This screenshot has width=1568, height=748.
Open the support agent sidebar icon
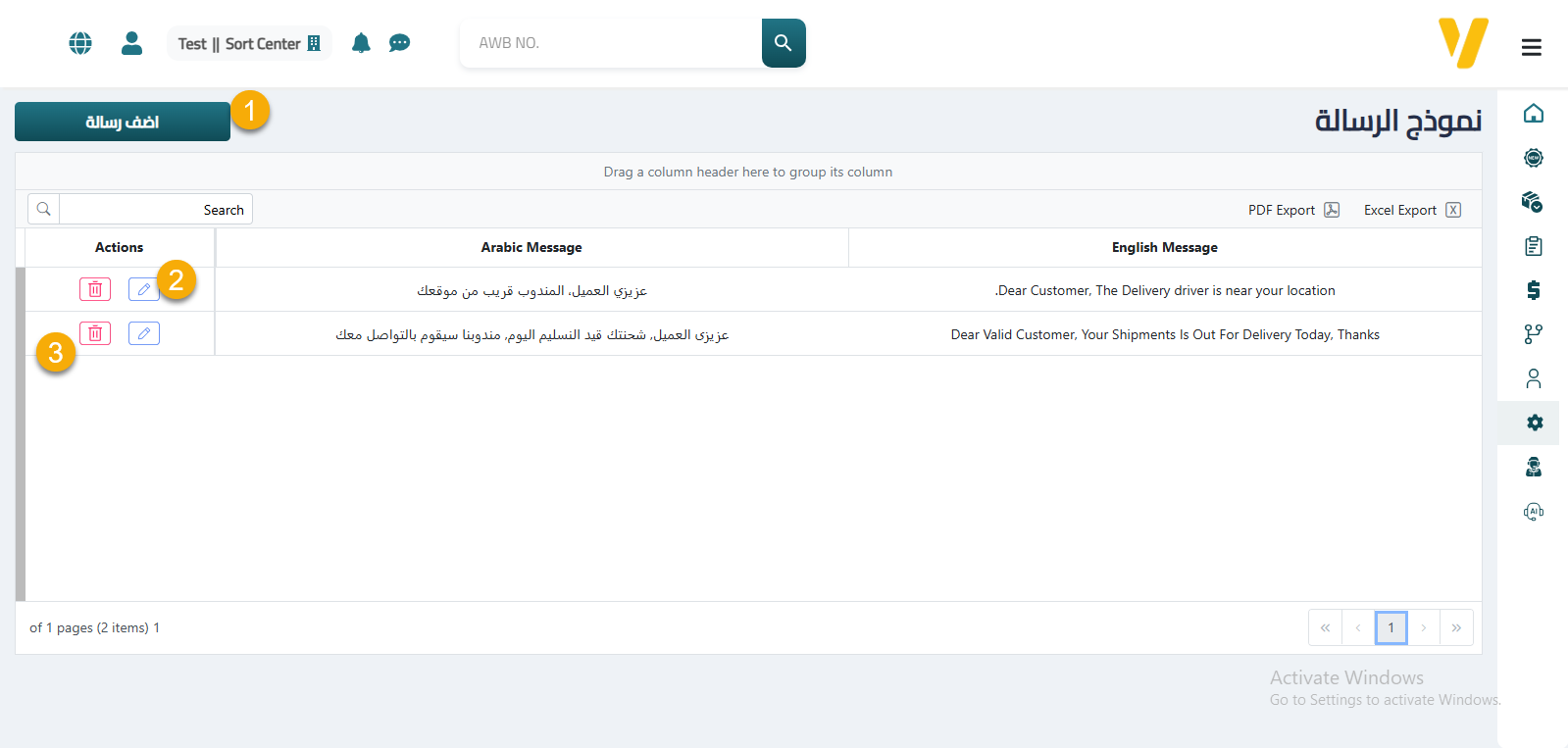[x=1534, y=467]
